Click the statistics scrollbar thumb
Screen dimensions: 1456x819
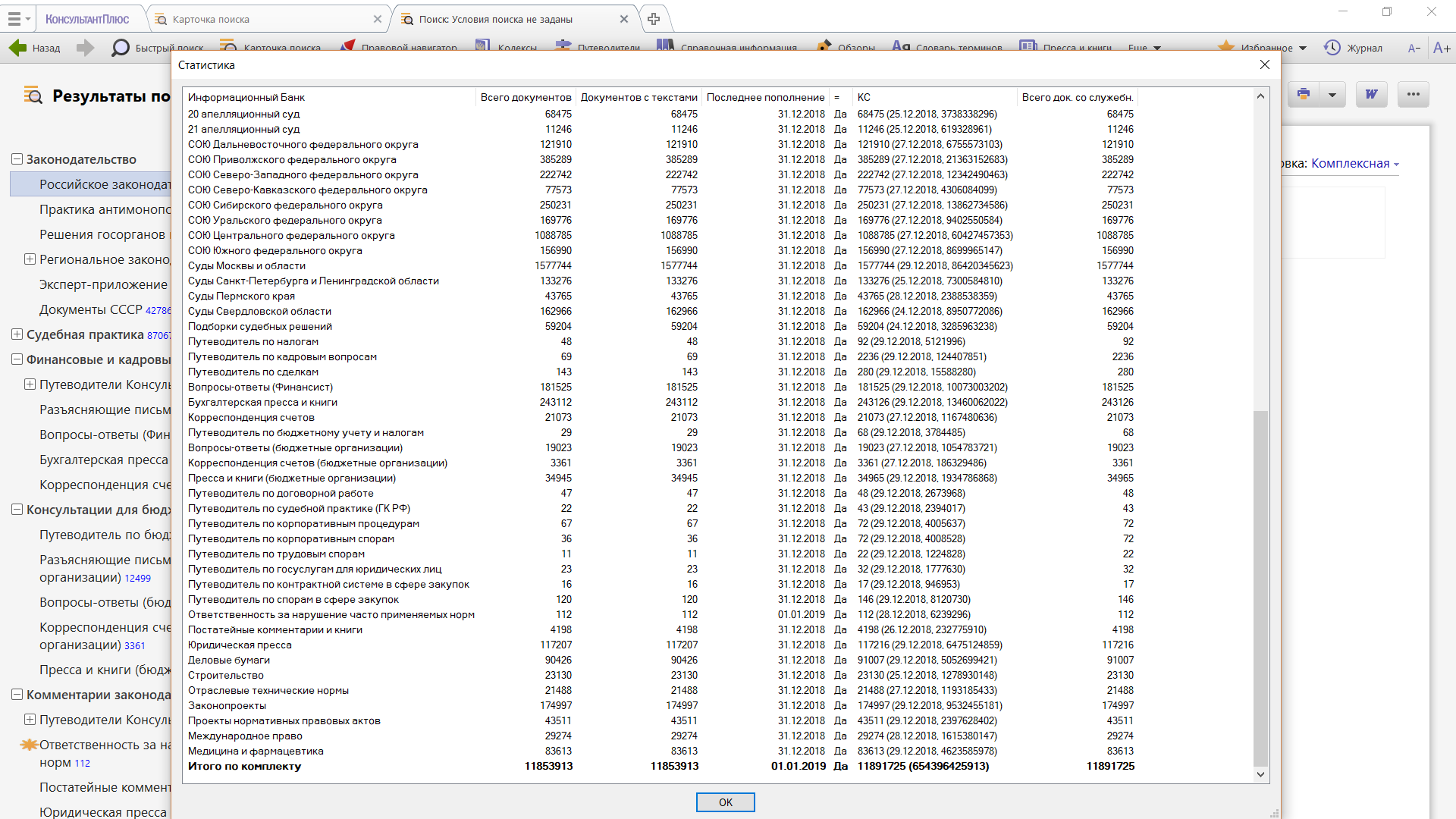1260,588
